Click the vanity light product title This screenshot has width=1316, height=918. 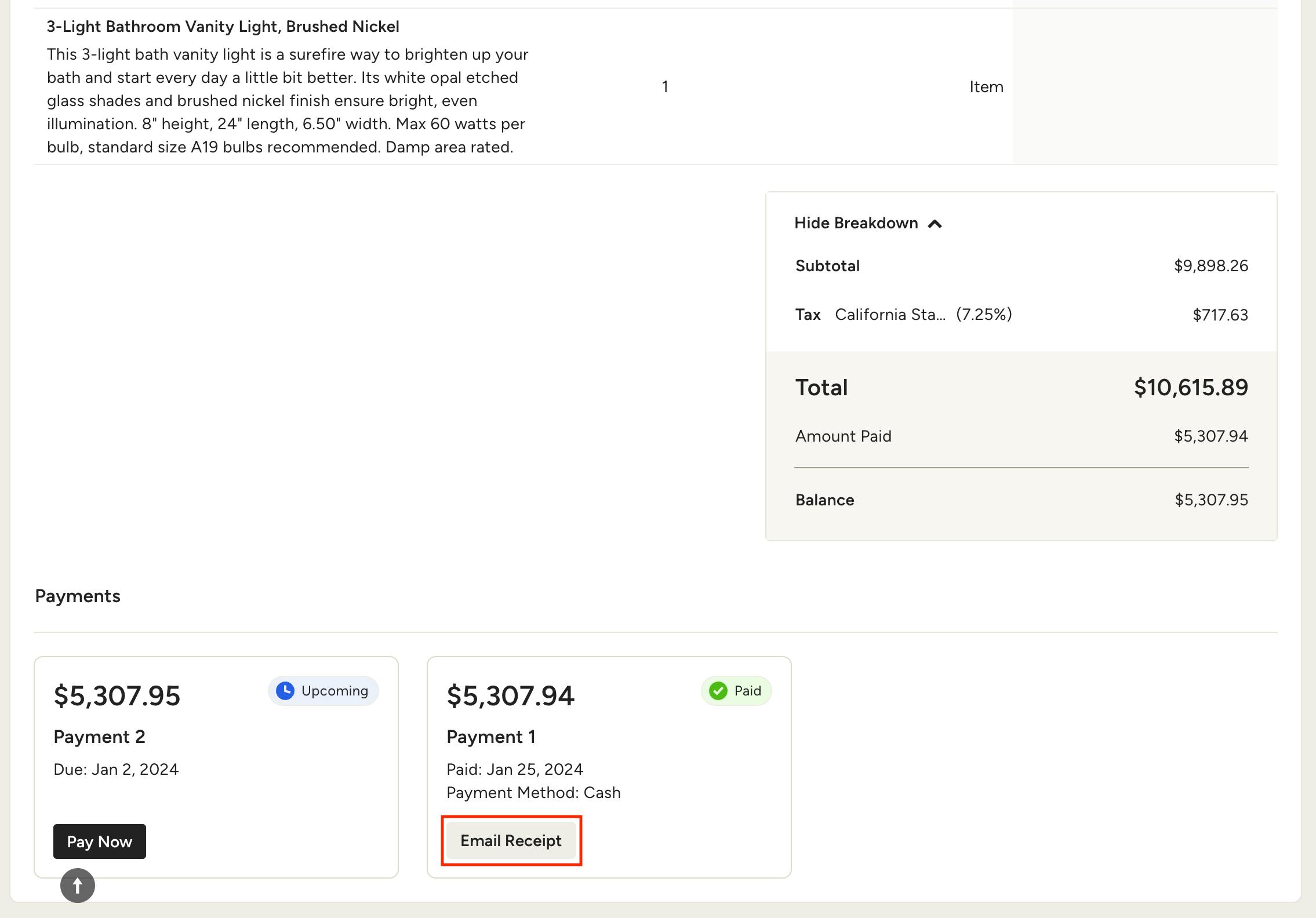(223, 26)
